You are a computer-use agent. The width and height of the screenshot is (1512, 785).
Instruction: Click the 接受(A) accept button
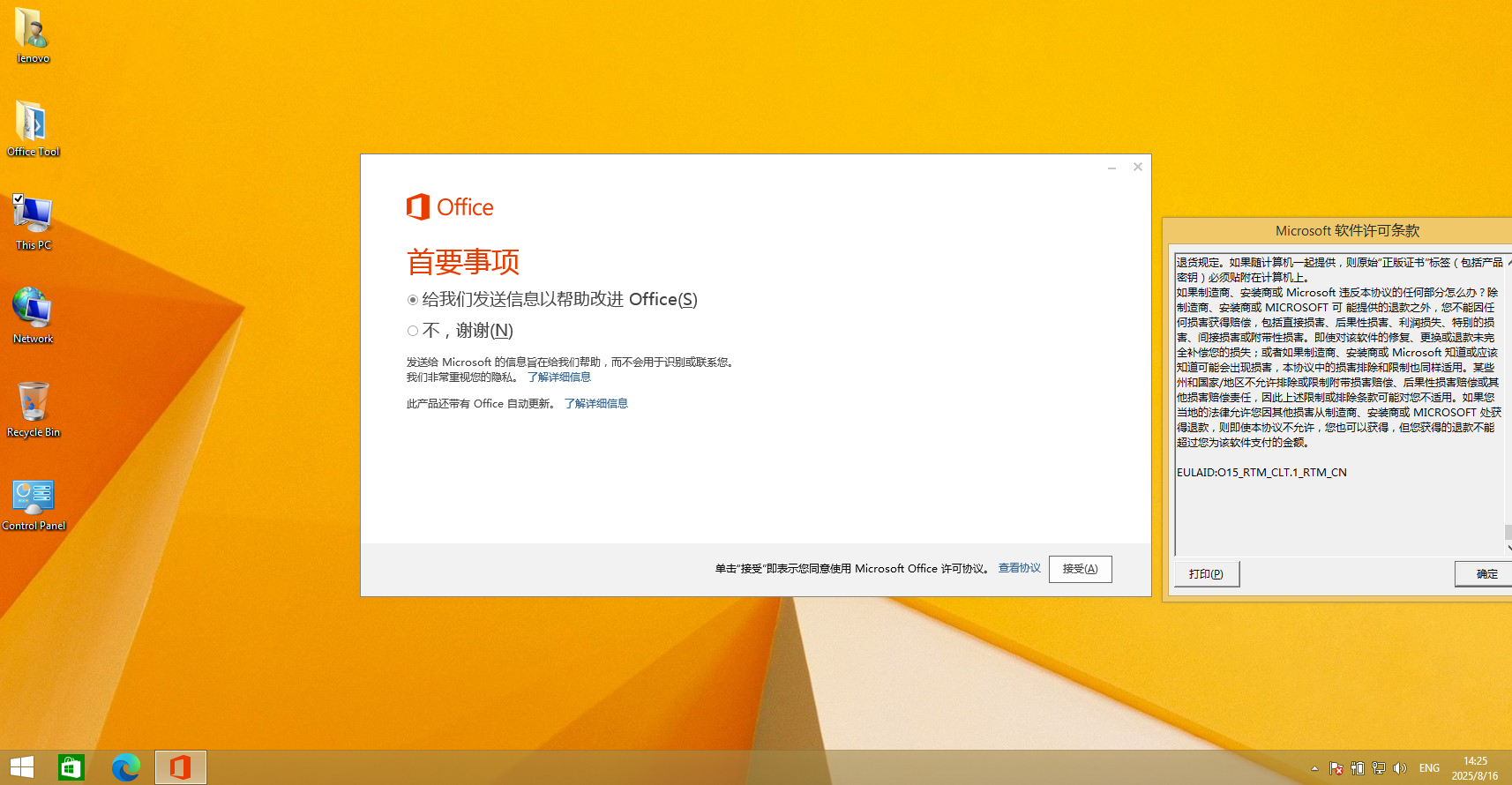coord(1080,569)
